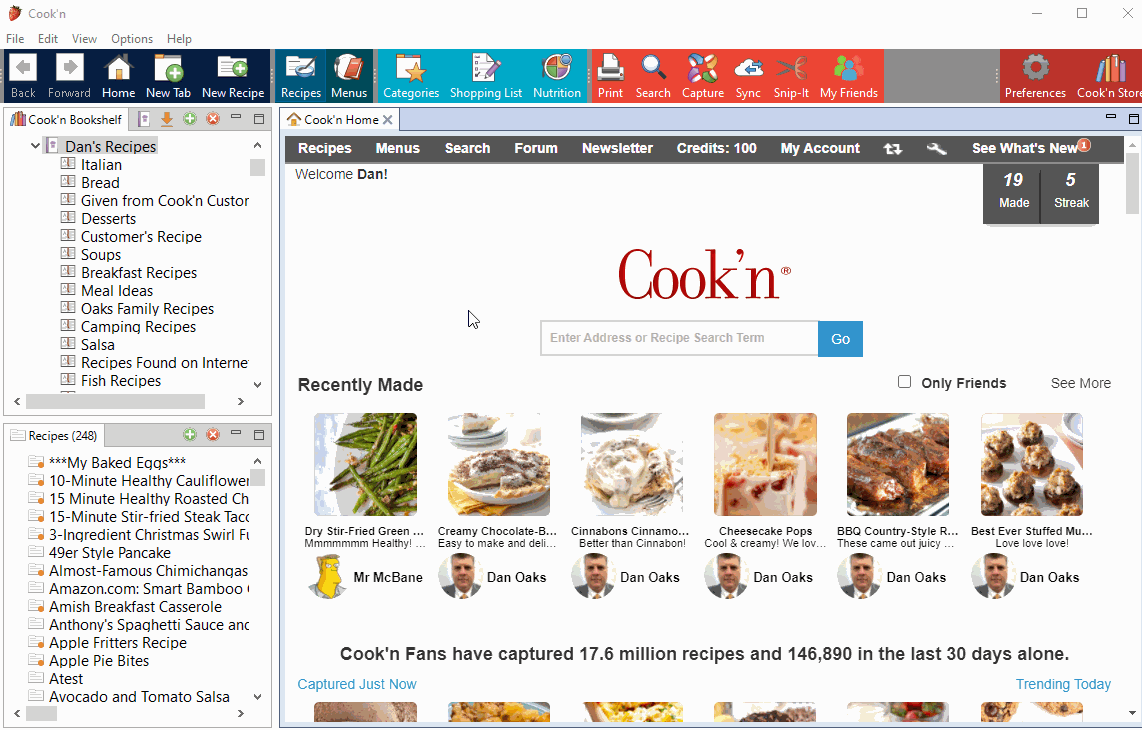This screenshot has width=1142, height=730.
Task: Open the View menu
Action: pos(84,39)
